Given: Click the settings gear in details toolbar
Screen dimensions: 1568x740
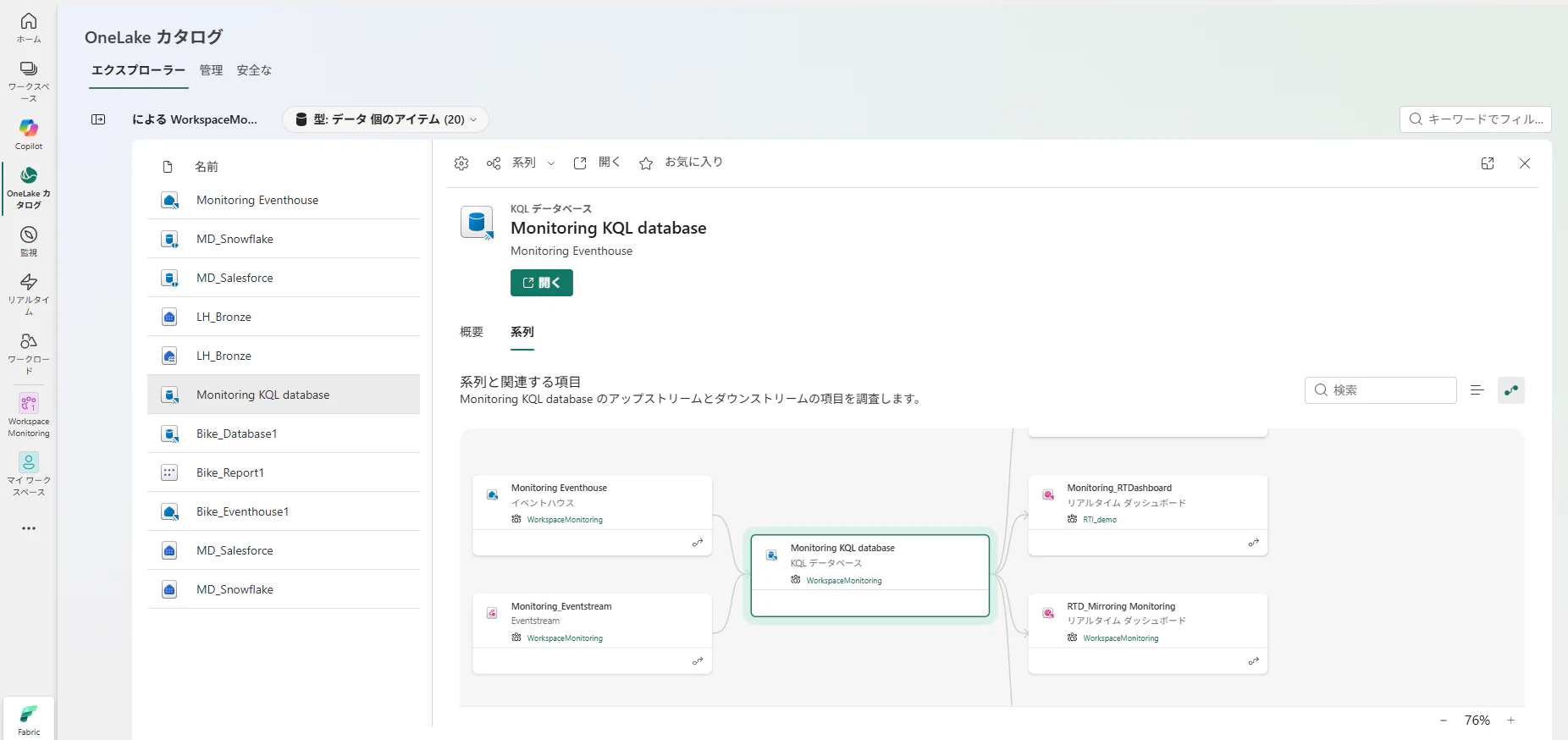Looking at the screenshot, I should click(x=461, y=163).
